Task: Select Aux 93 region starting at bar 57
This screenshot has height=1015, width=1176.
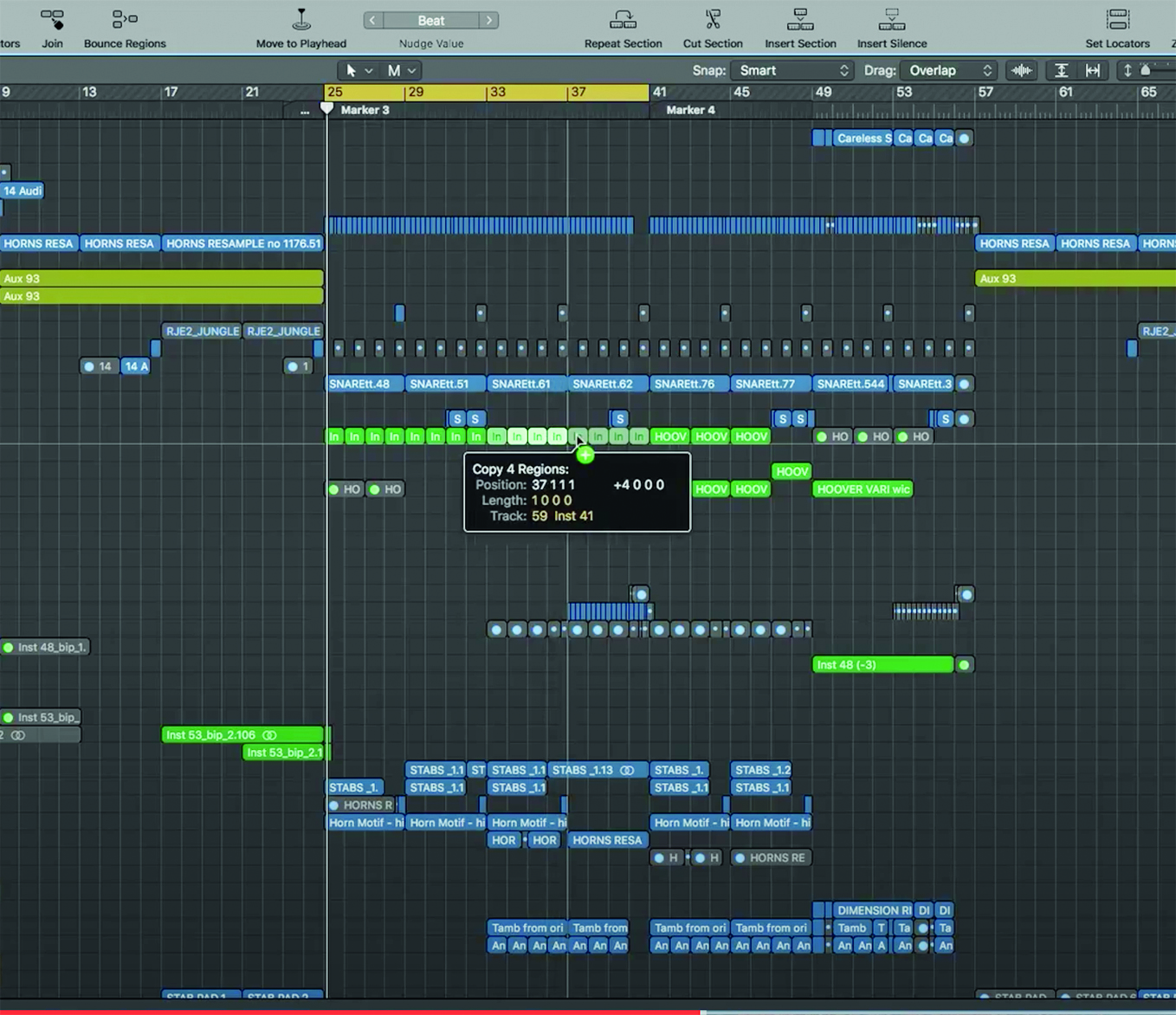Action: point(1075,279)
